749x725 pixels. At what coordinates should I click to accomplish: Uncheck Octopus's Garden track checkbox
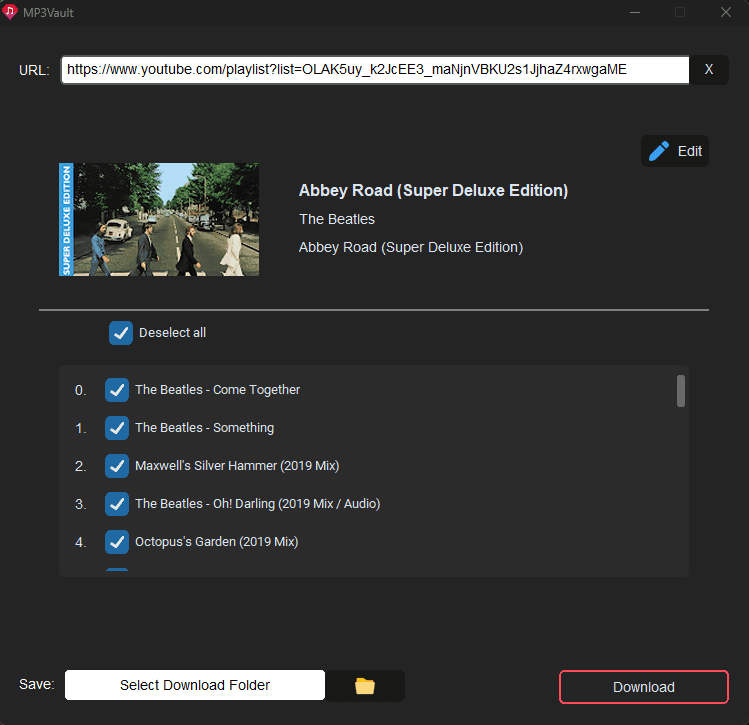click(x=117, y=542)
